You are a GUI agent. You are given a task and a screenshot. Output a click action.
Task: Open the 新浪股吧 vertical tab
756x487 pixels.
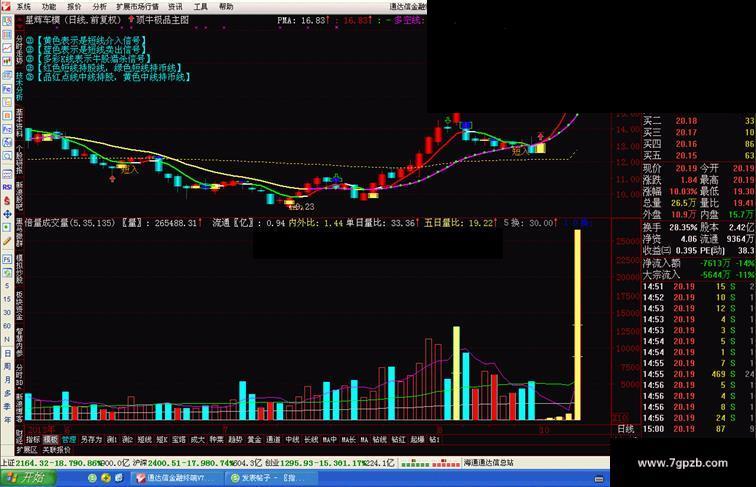[x=19, y=196]
